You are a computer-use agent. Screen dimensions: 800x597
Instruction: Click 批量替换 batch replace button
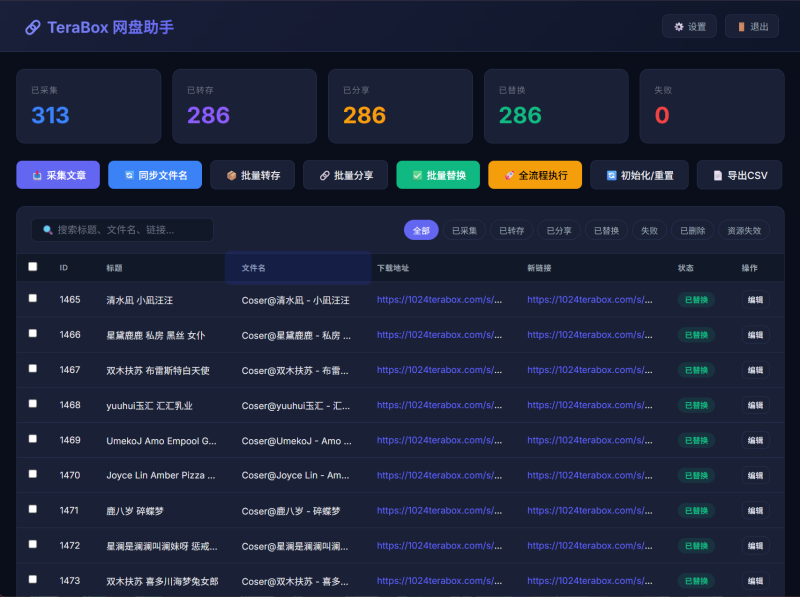pyautogui.click(x=438, y=175)
